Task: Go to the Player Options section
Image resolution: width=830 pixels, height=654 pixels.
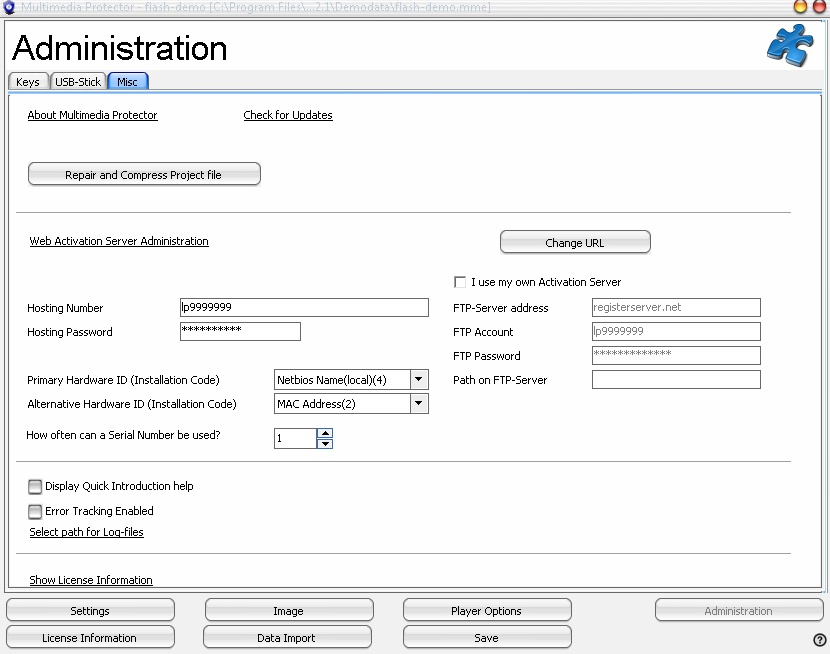Action: 487,611
